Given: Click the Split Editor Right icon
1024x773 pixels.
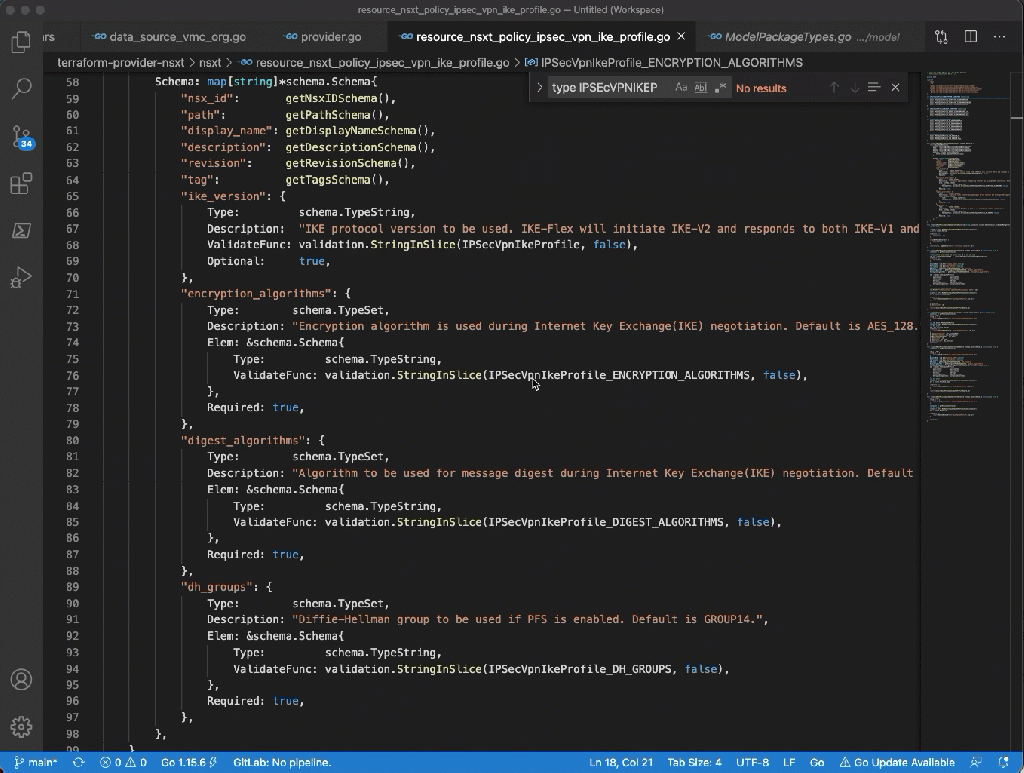Looking at the screenshot, I should coord(970,37).
